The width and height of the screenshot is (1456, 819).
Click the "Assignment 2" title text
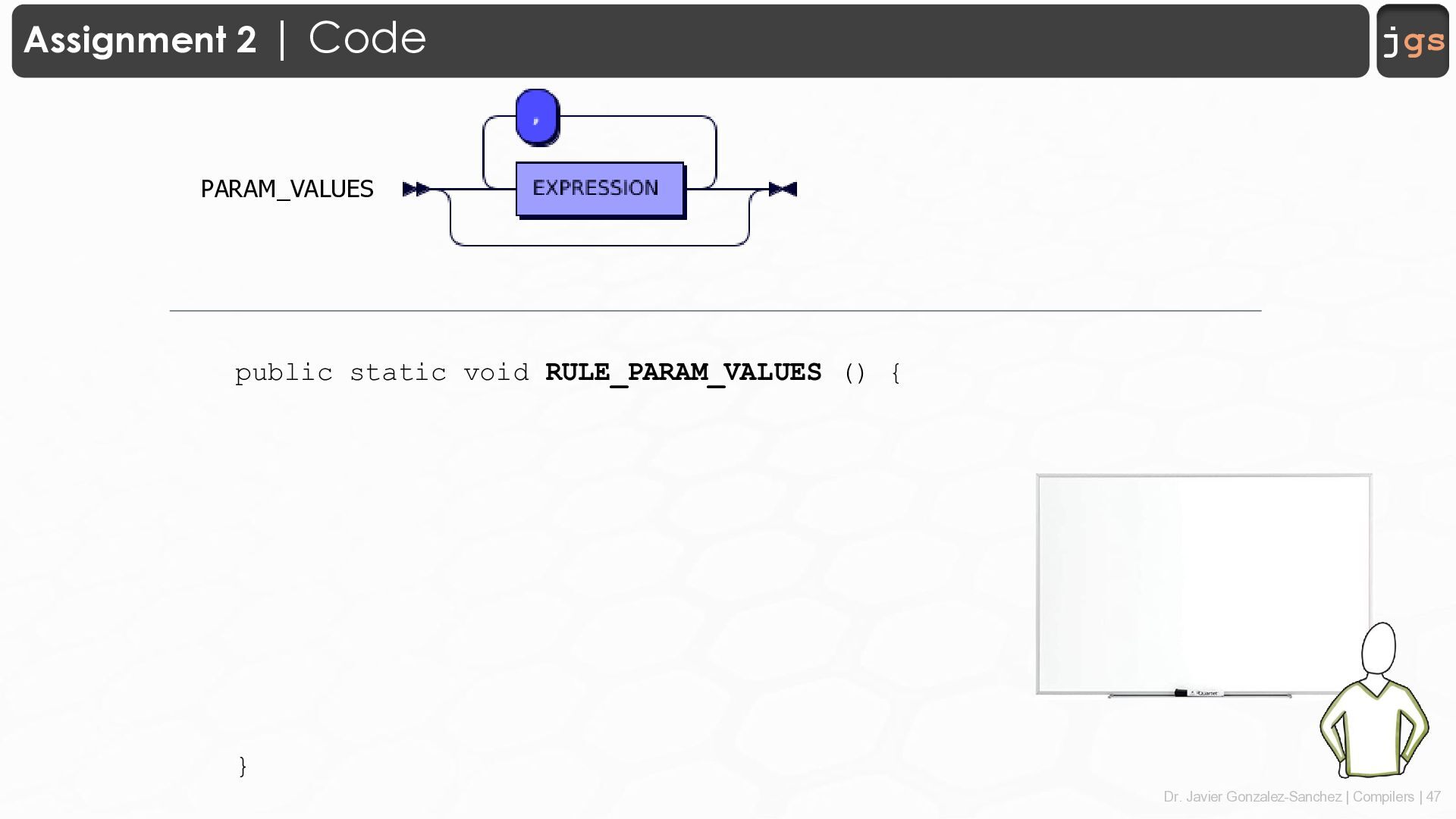pos(140,39)
